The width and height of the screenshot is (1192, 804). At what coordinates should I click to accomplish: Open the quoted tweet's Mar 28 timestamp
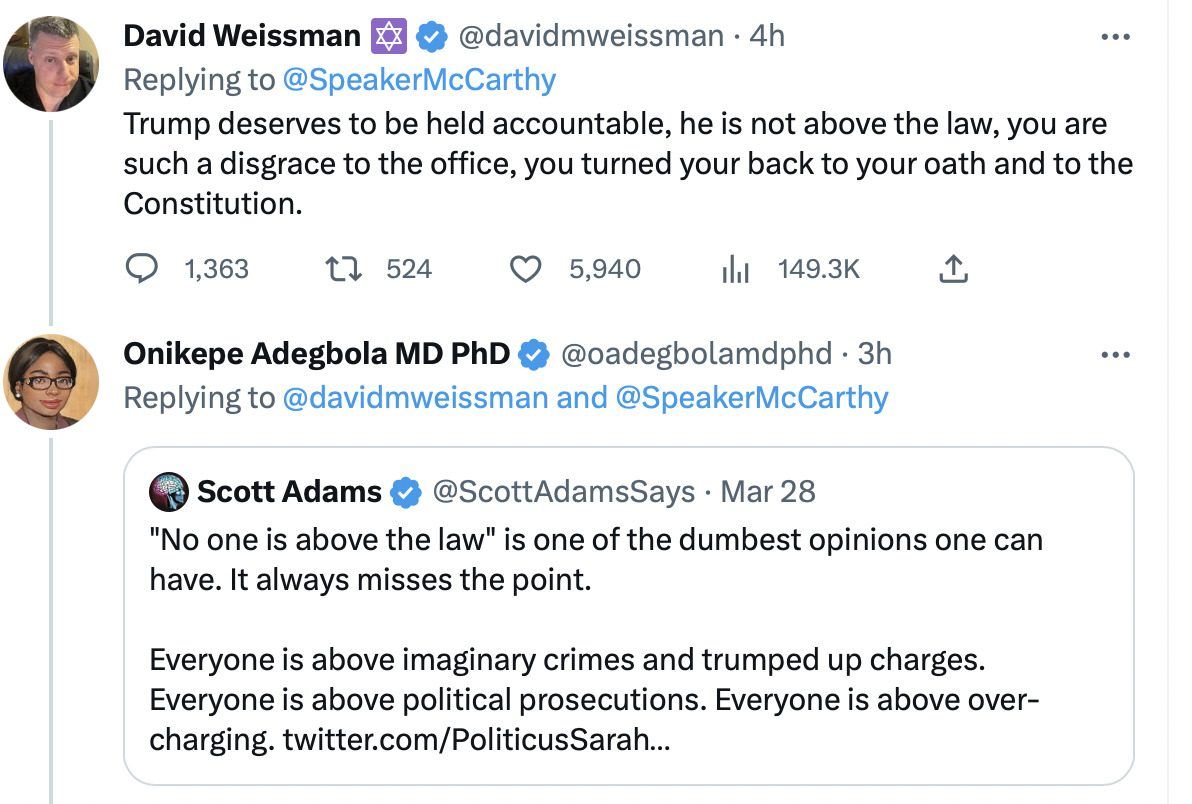click(768, 492)
